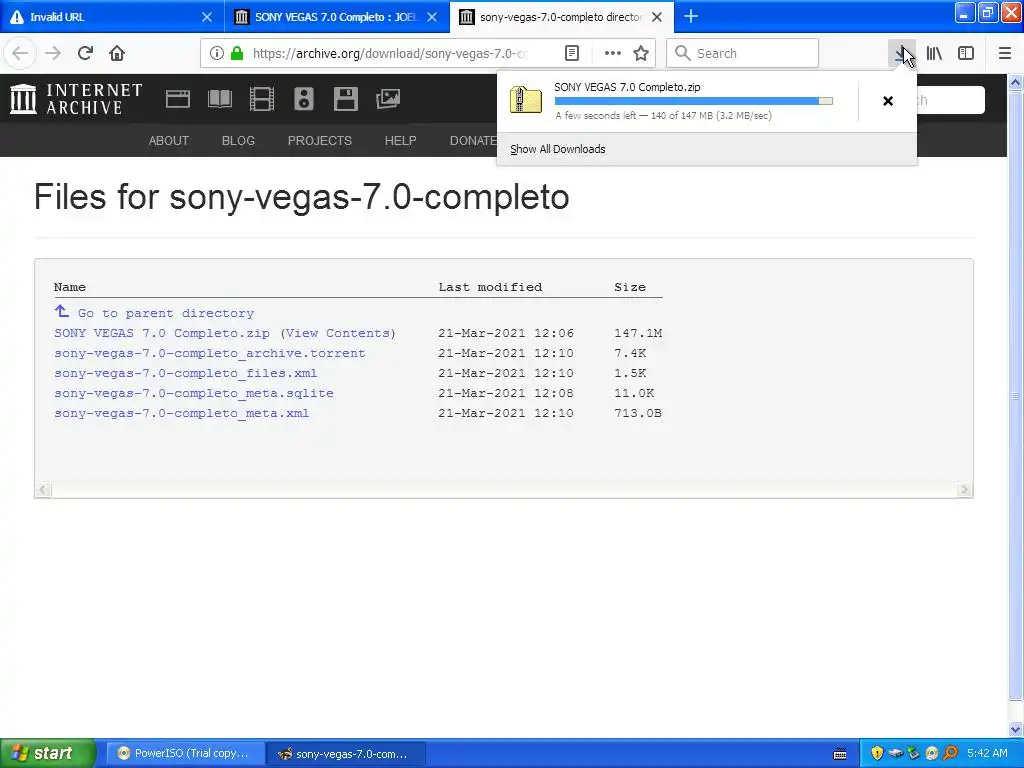Click the parent directory up-arrow icon
1024x768 pixels.
coord(61,312)
